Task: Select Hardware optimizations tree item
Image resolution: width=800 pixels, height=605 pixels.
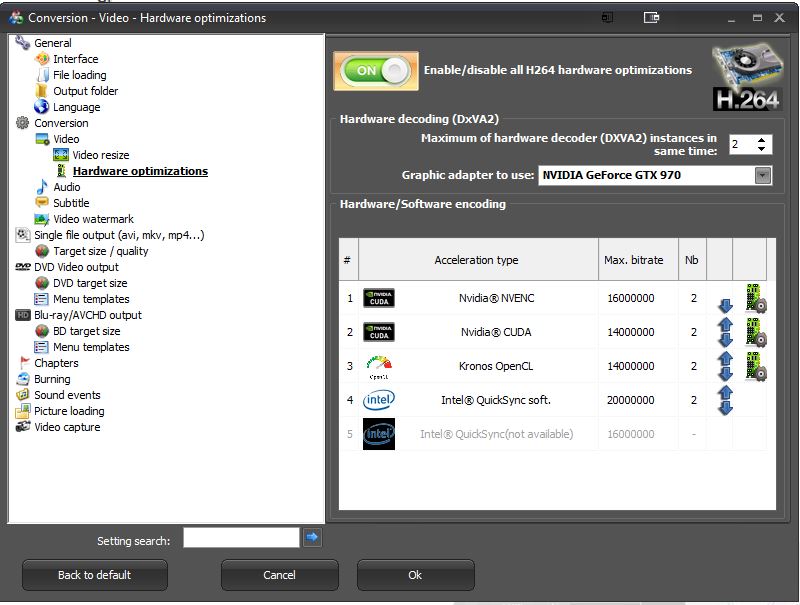Action: 140,171
